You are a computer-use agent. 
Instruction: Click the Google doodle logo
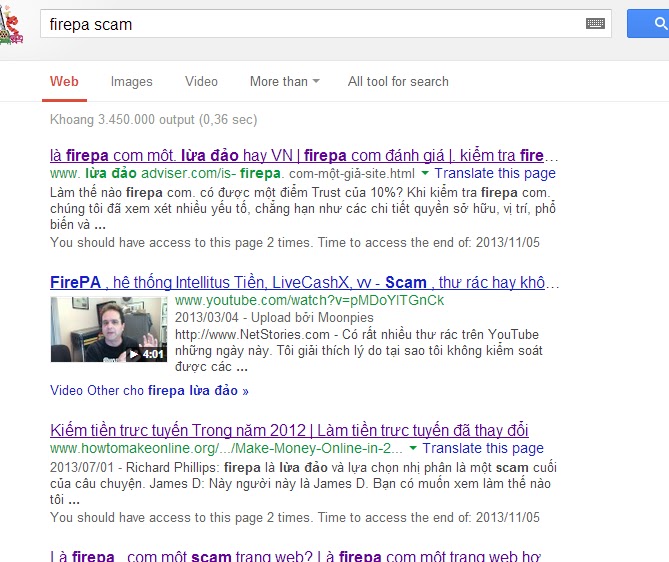(x=11, y=26)
